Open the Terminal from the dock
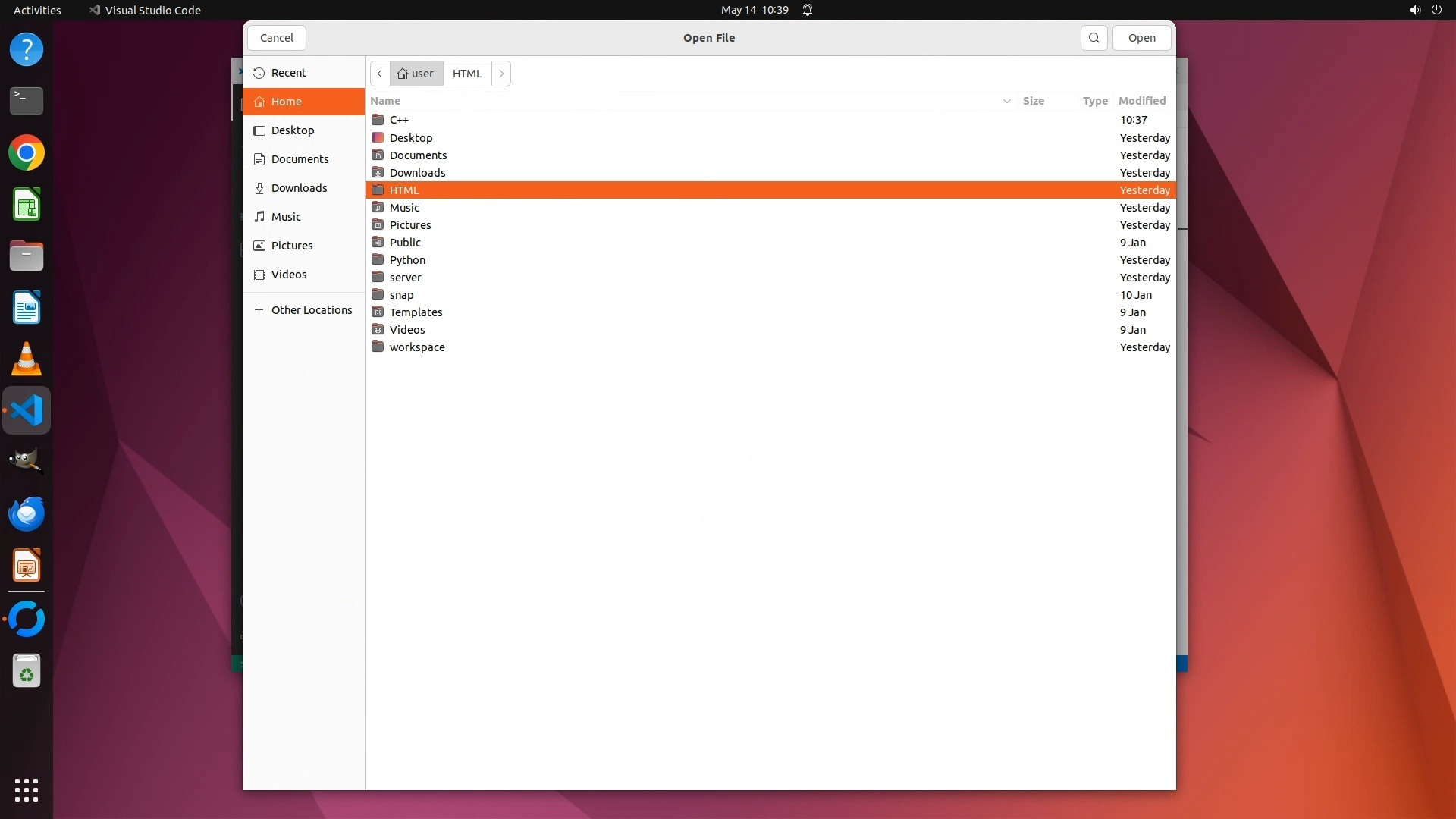Screen dimensions: 1456x819 click(x=27, y=101)
